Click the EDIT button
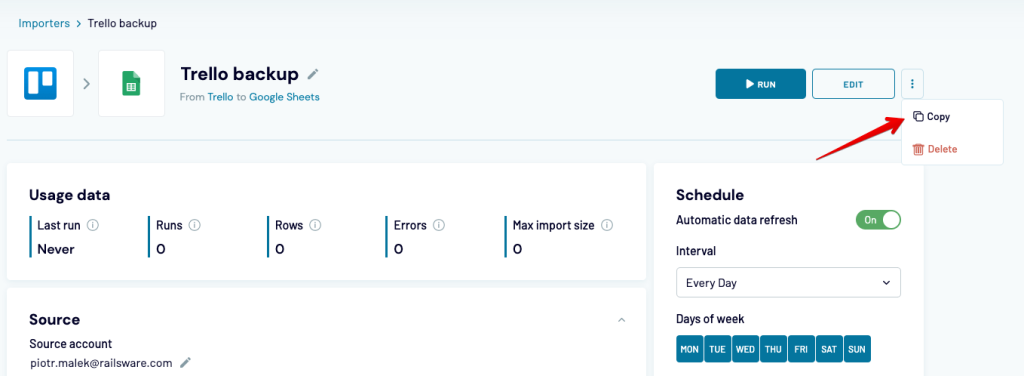 tap(853, 84)
